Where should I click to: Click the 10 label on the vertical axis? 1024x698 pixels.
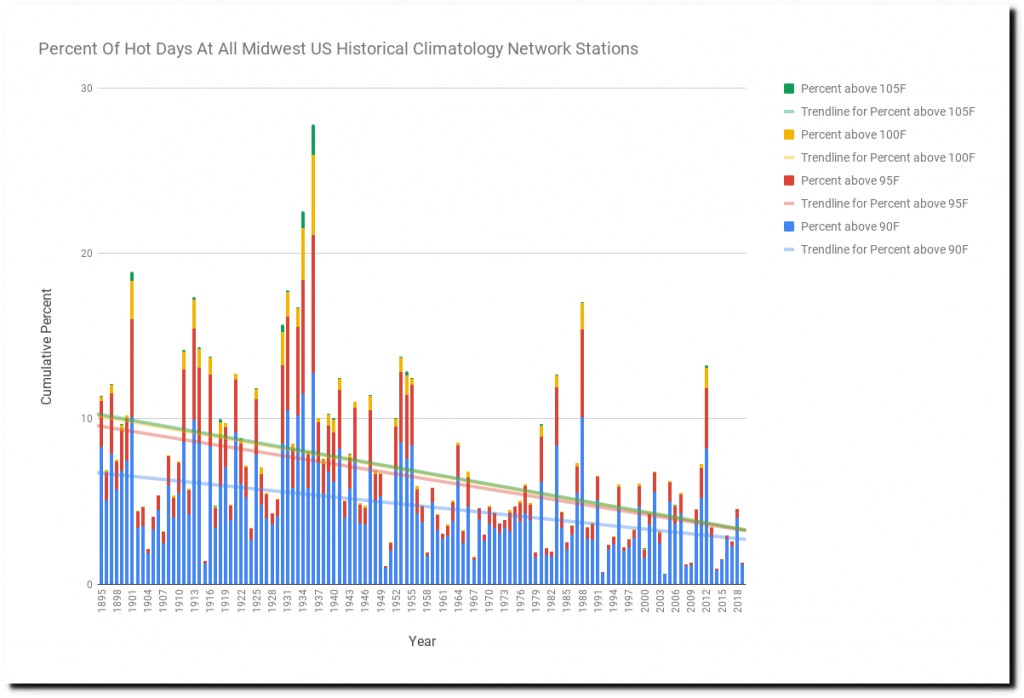(x=86, y=419)
